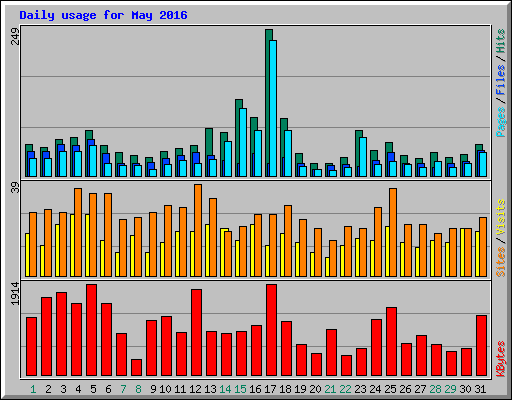Select the green hits bar for day 13
Viewport: 512px width, 400px height.
209,142
